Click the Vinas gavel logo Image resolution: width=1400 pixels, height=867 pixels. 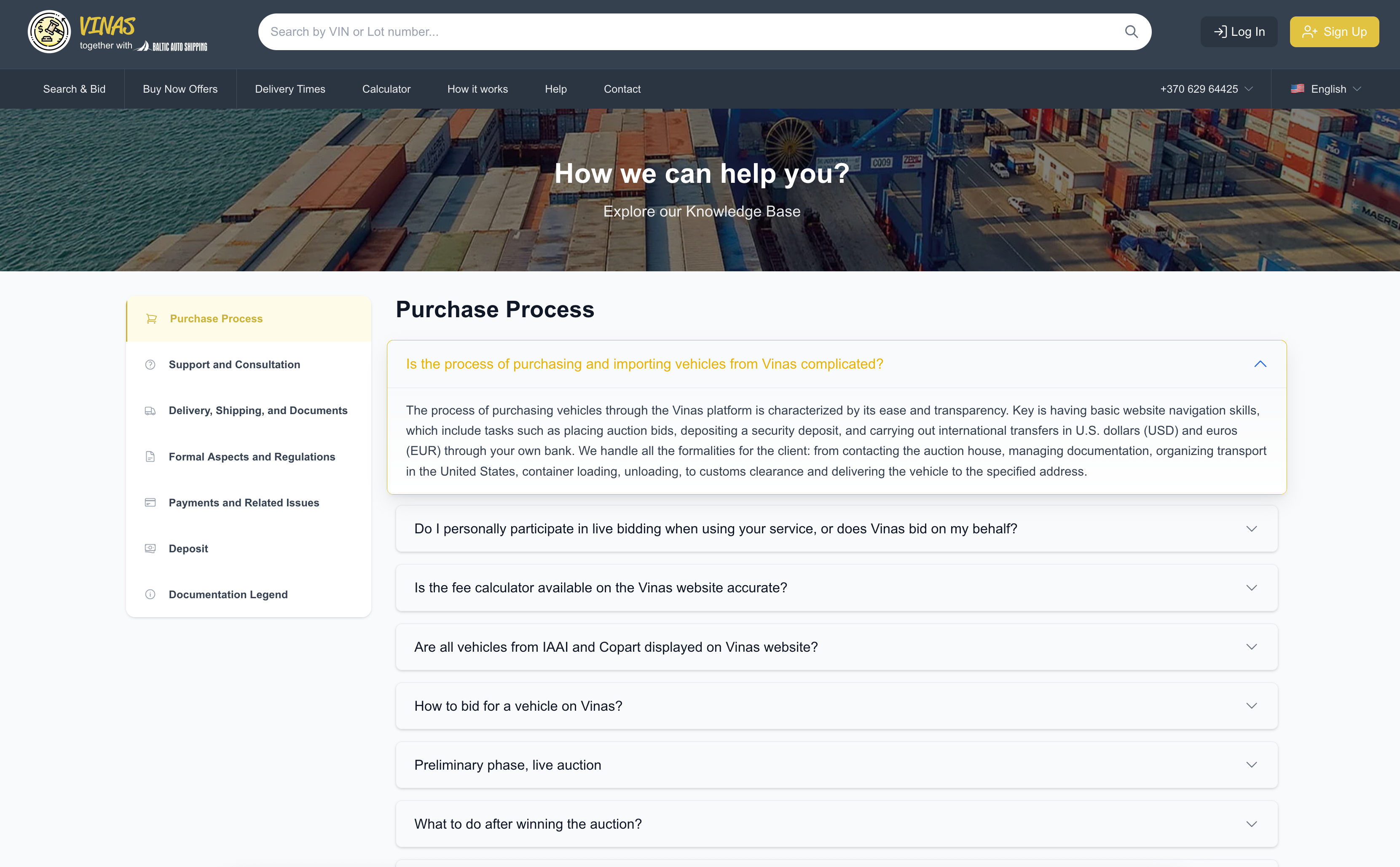pyautogui.click(x=49, y=32)
